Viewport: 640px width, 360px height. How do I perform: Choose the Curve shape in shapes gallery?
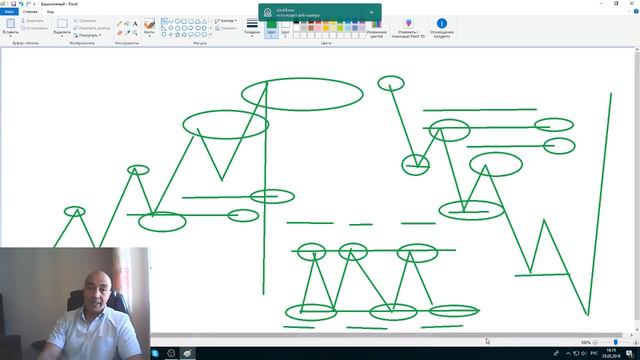point(171,21)
